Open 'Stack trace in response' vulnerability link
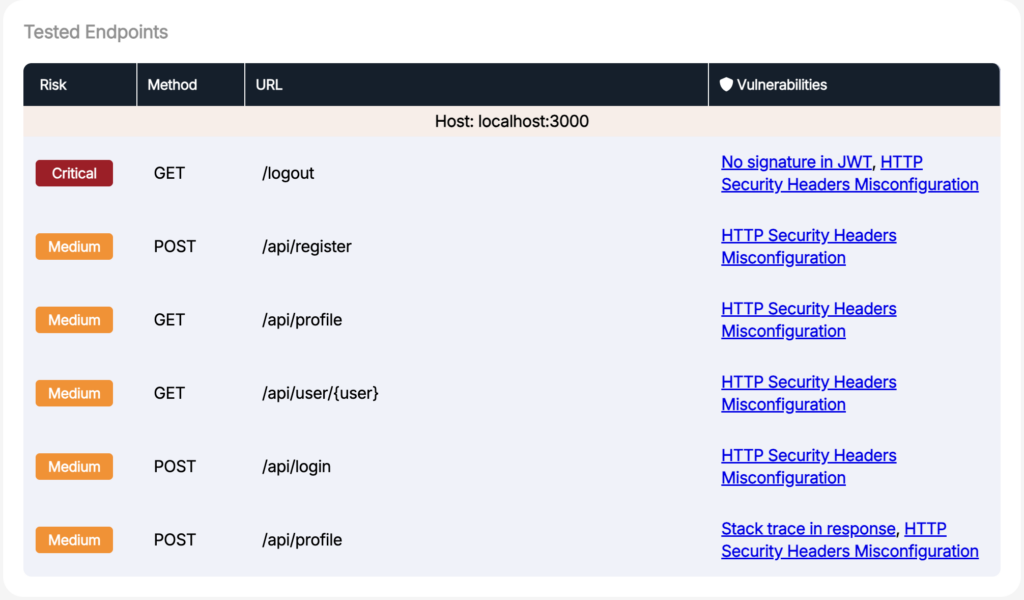1024x600 pixels. tap(809, 528)
